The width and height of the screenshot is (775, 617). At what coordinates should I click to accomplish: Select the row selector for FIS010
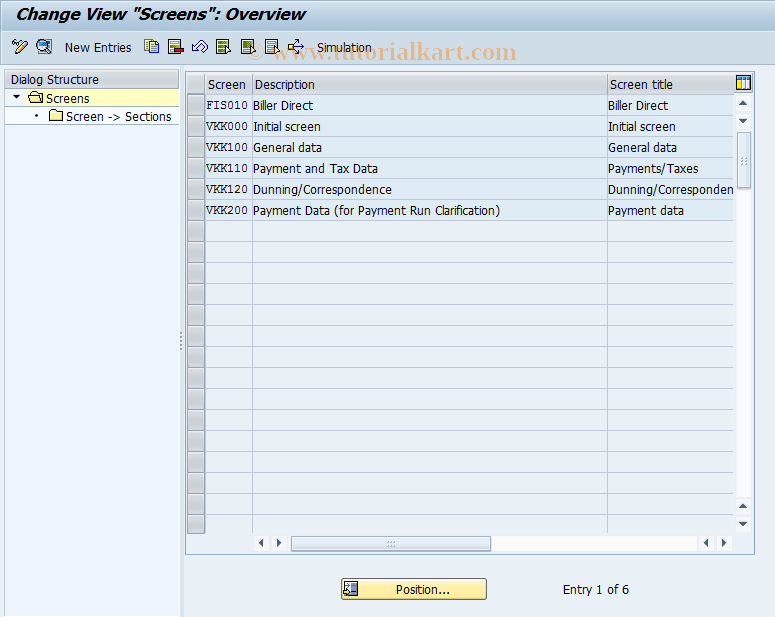pos(196,105)
